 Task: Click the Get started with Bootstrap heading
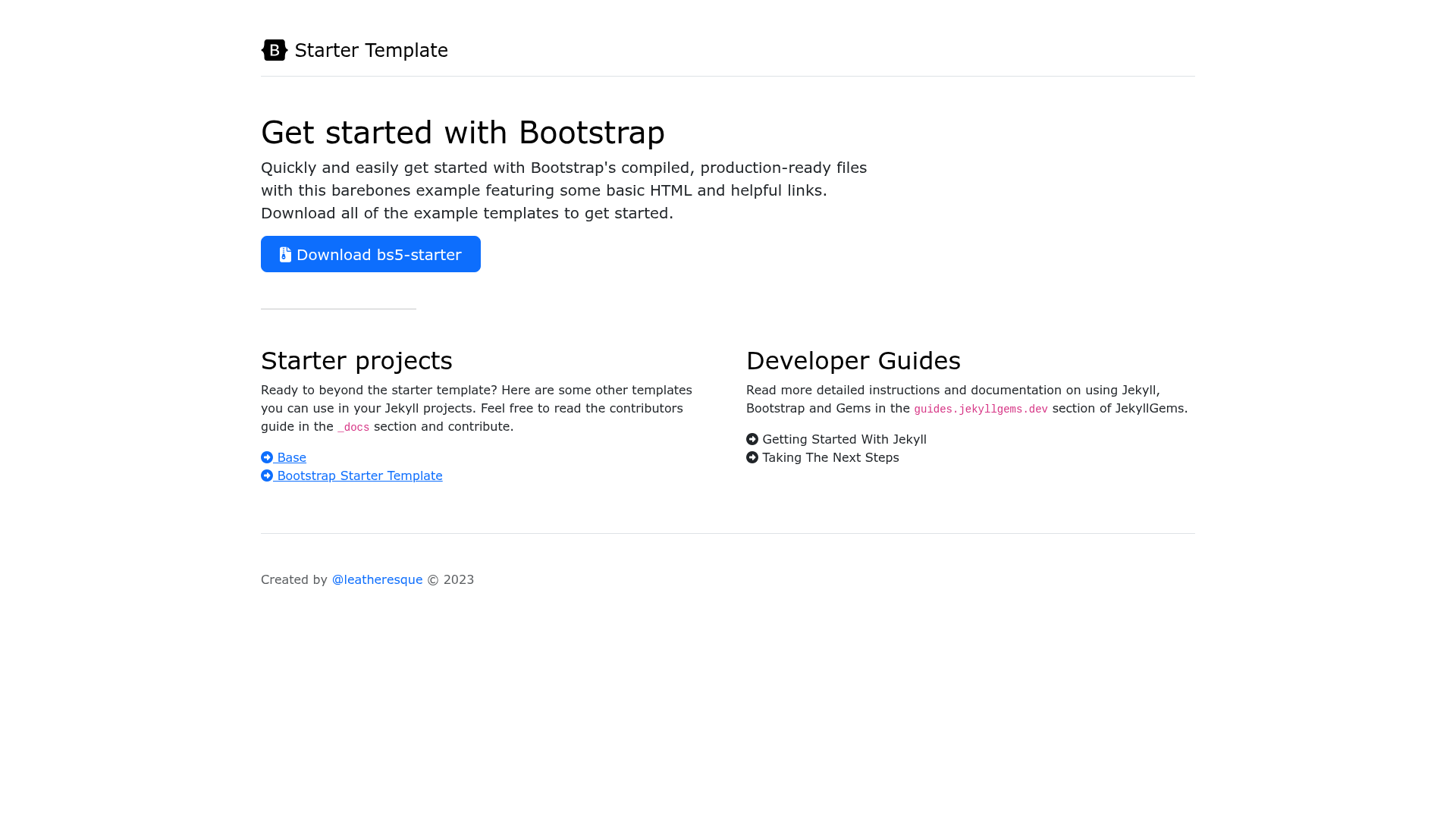click(463, 133)
